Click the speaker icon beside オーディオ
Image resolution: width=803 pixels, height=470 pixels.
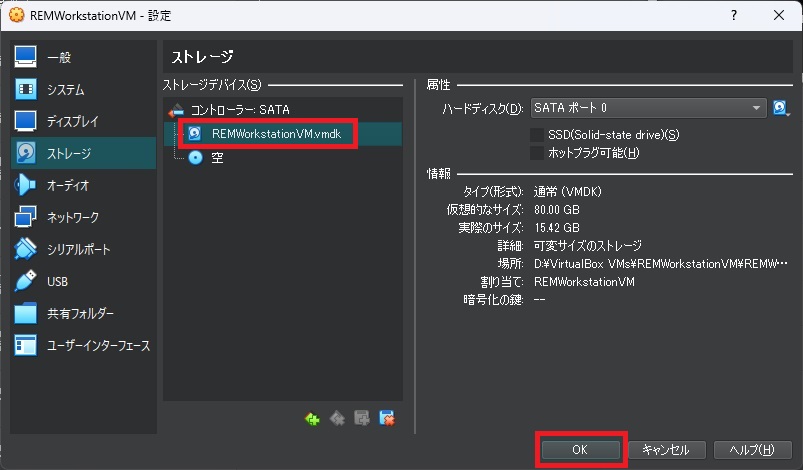click(x=25, y=185)
